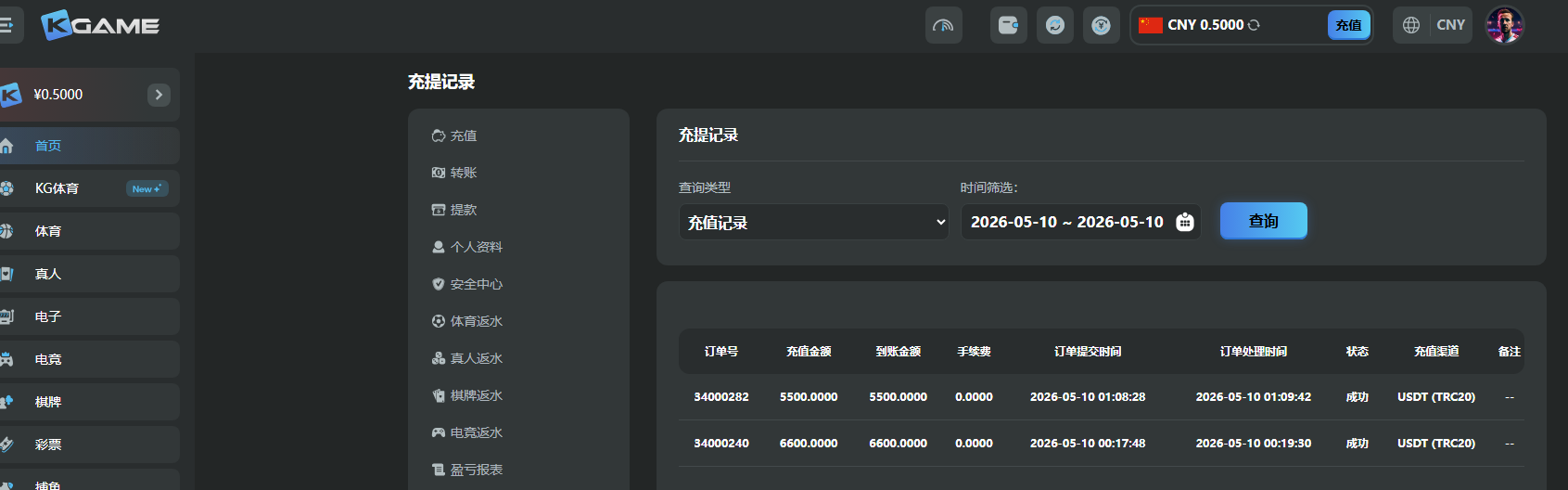Click the 充提记录 page title
The height and width of the screenshot is (490, 1568).
click(441, 82)
